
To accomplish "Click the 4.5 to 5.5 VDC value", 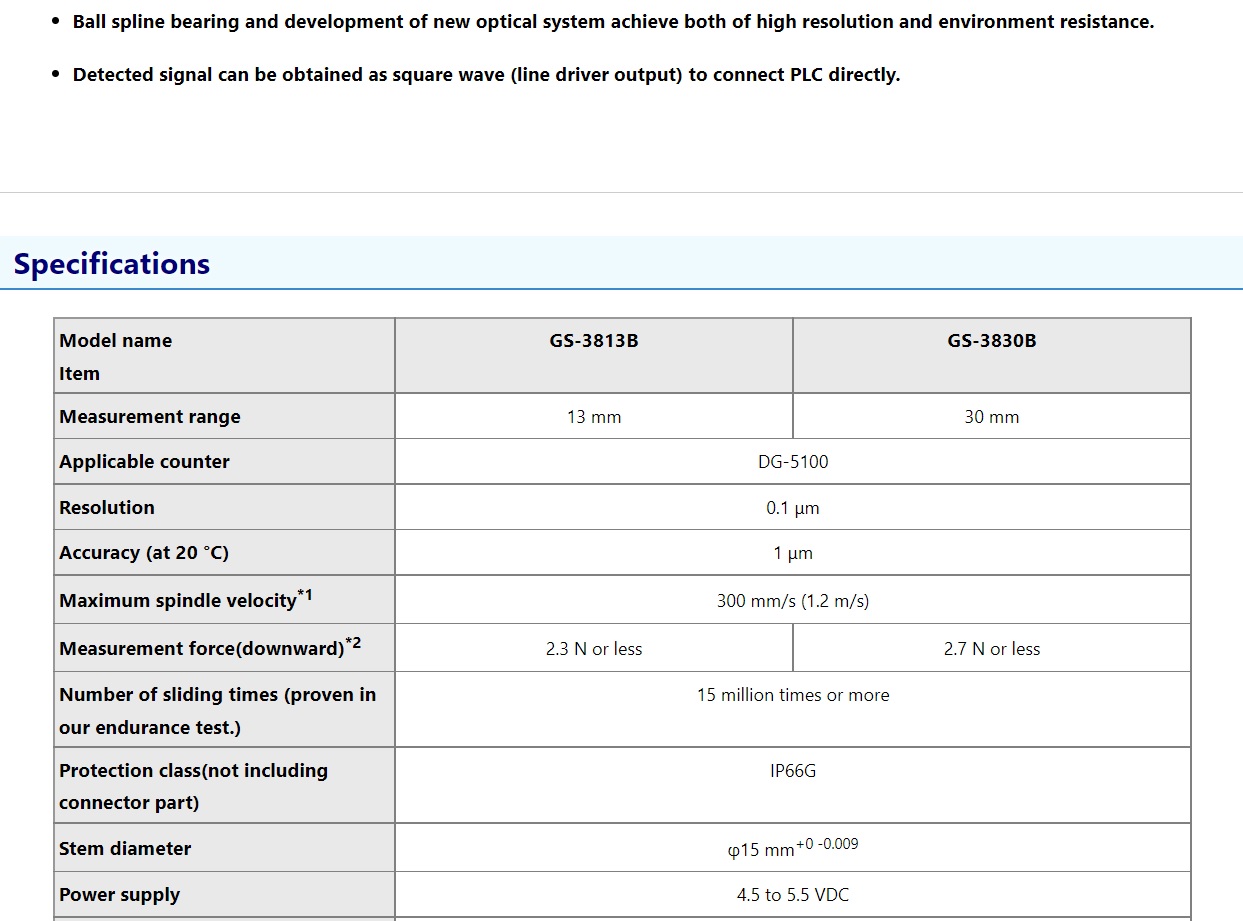I will click(x=792, y=895).
